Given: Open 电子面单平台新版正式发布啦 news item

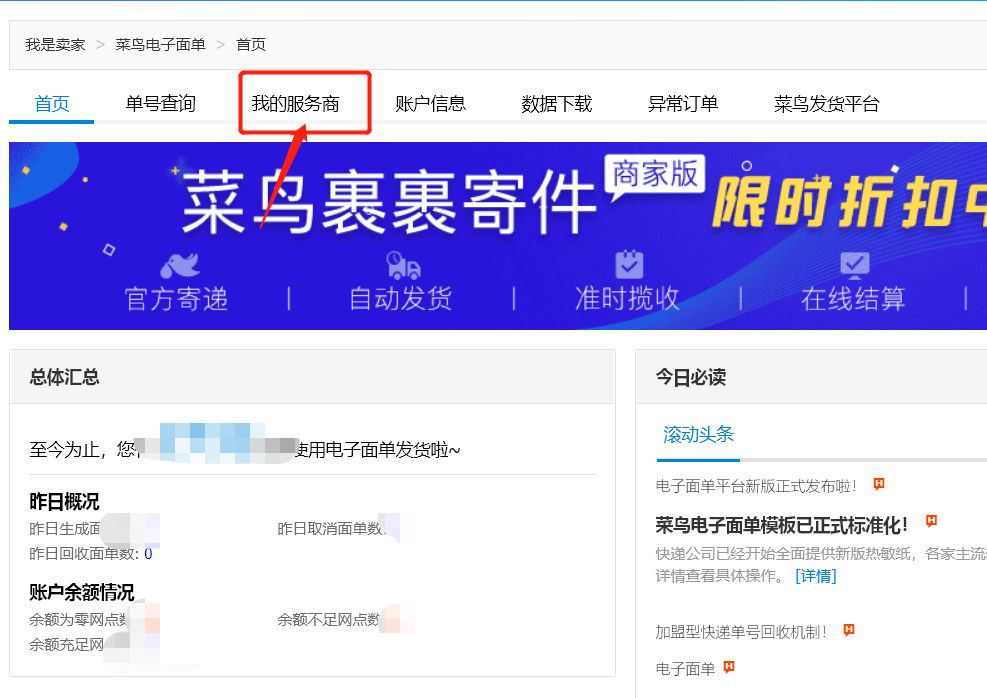Looking at the screenshot, I should (x=756, y=486).
